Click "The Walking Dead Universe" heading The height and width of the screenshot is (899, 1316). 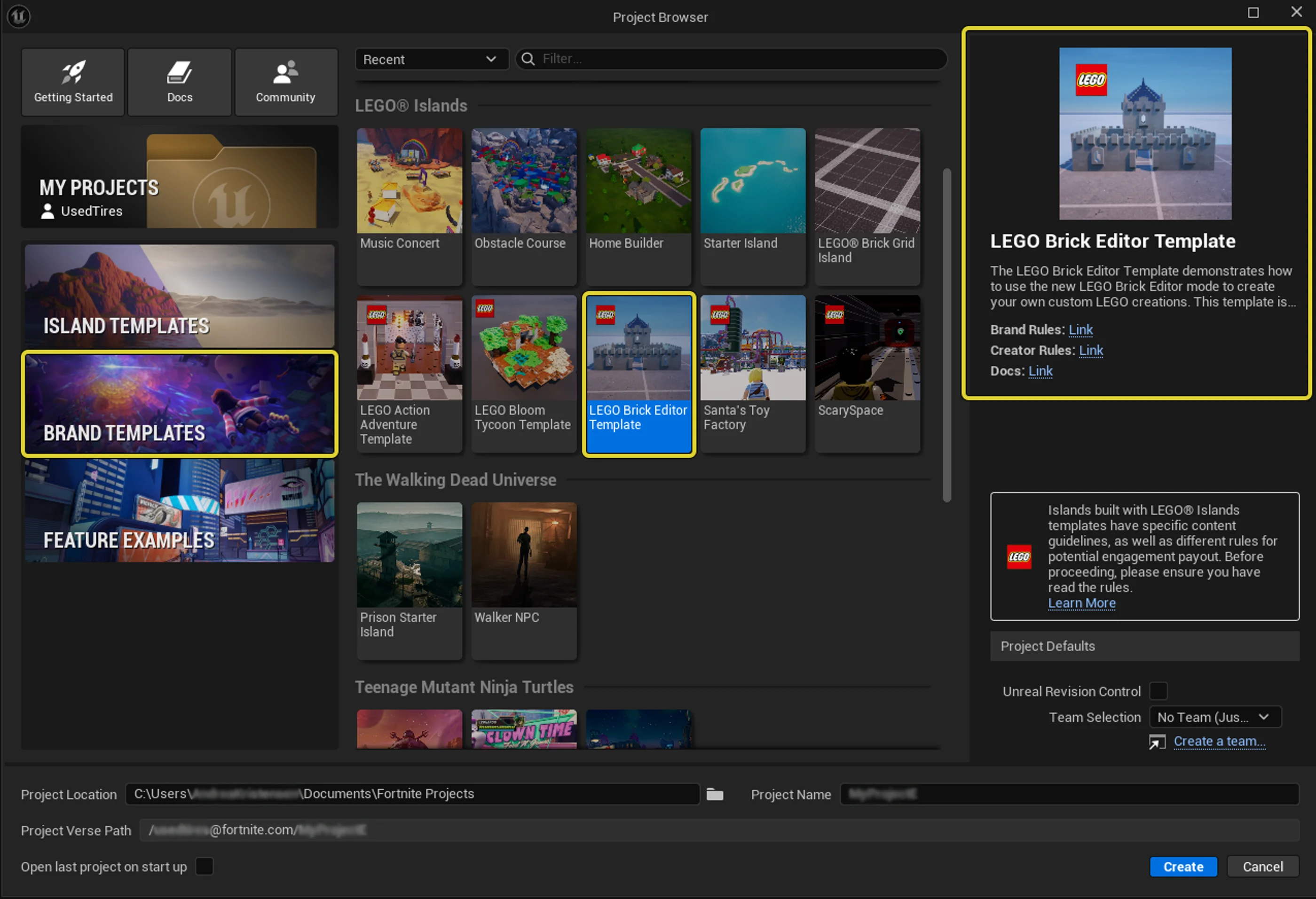click(x=455, y=480)
